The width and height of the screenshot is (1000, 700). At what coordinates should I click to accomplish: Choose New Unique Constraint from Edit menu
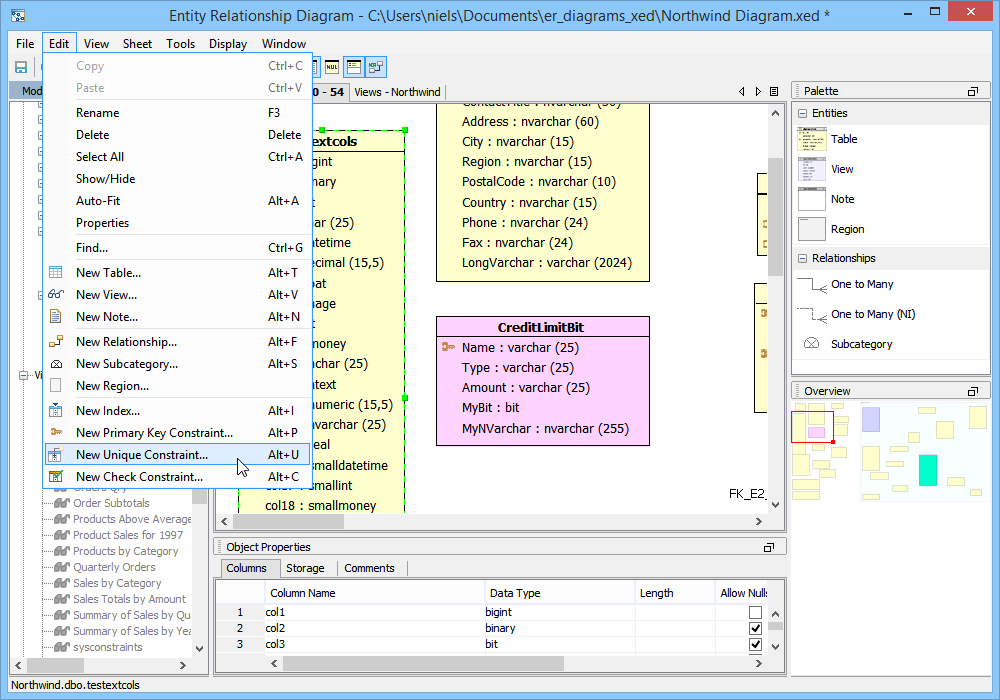[142, 455]
